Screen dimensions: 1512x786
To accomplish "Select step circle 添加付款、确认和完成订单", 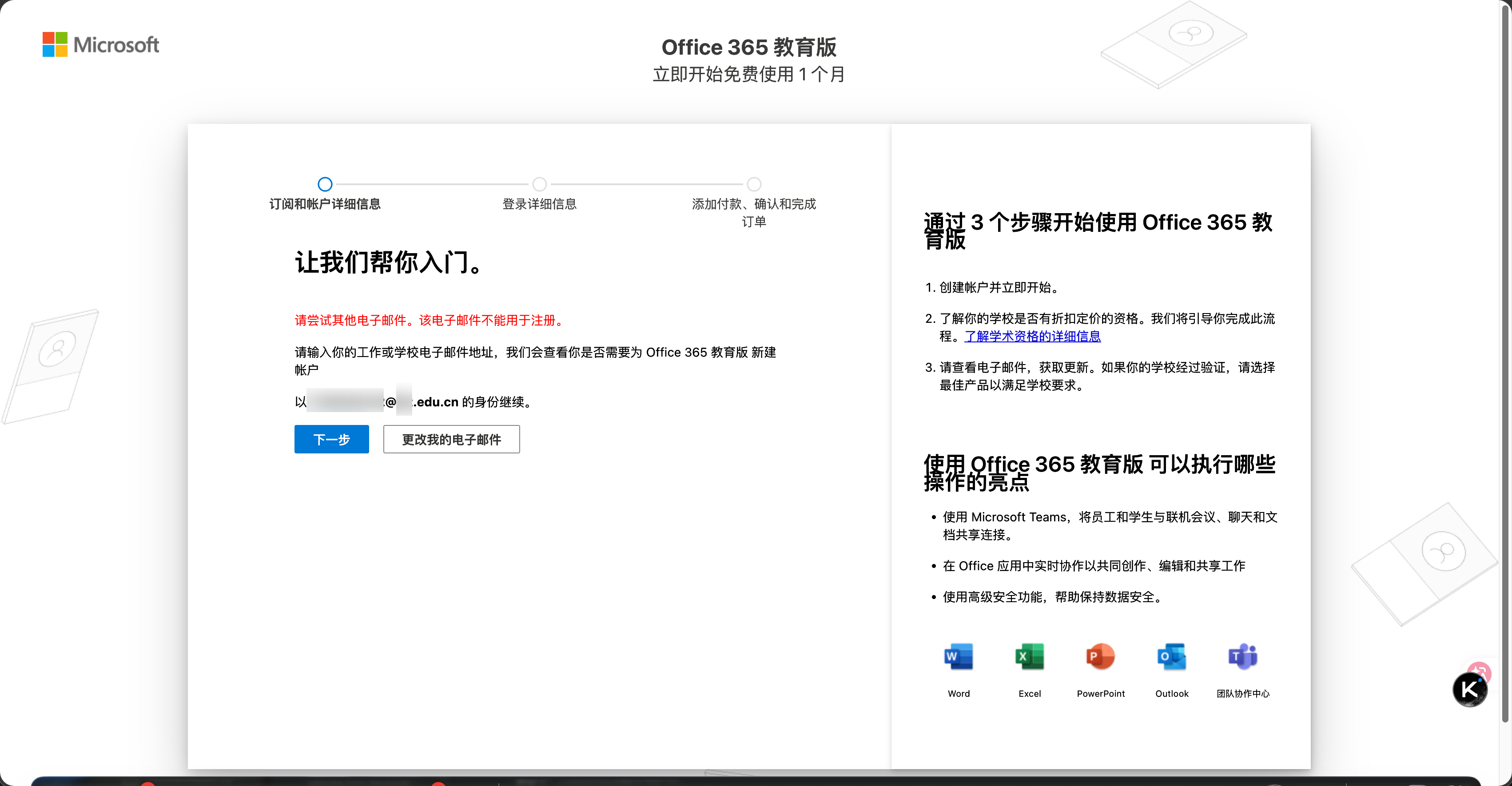I will [x=754, y=184].
